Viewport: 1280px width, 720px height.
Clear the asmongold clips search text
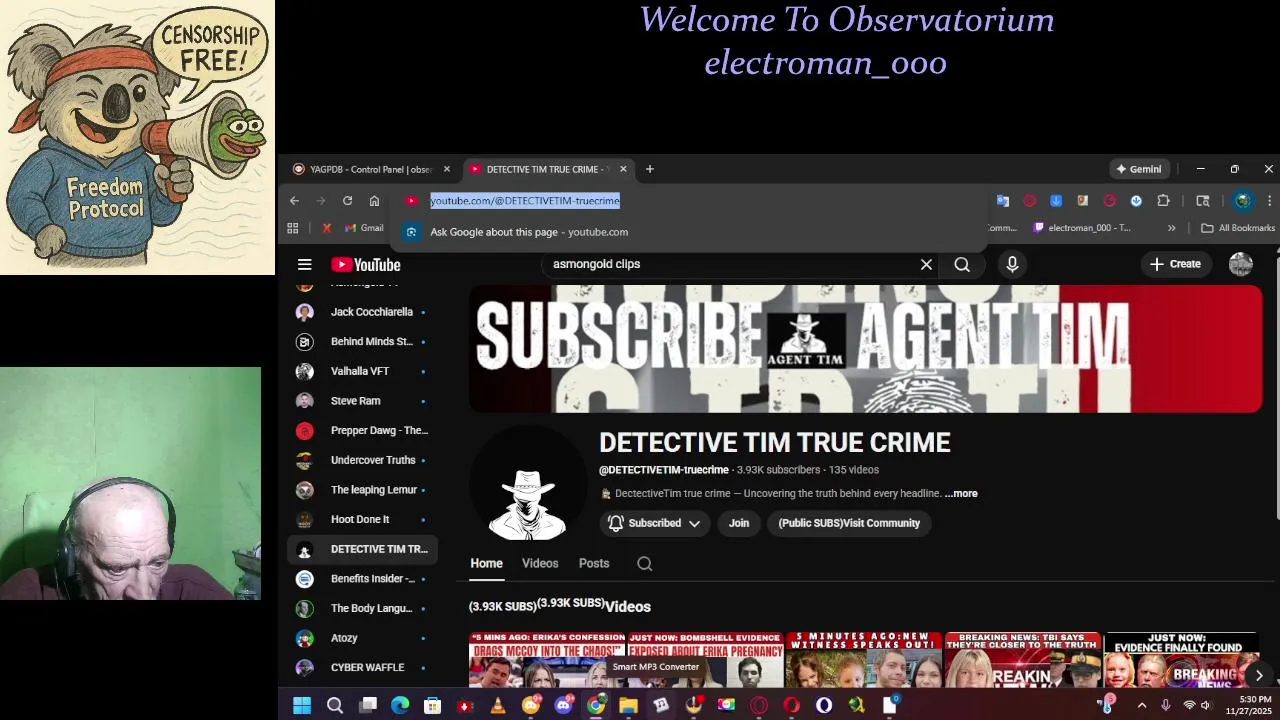(926, 265)
